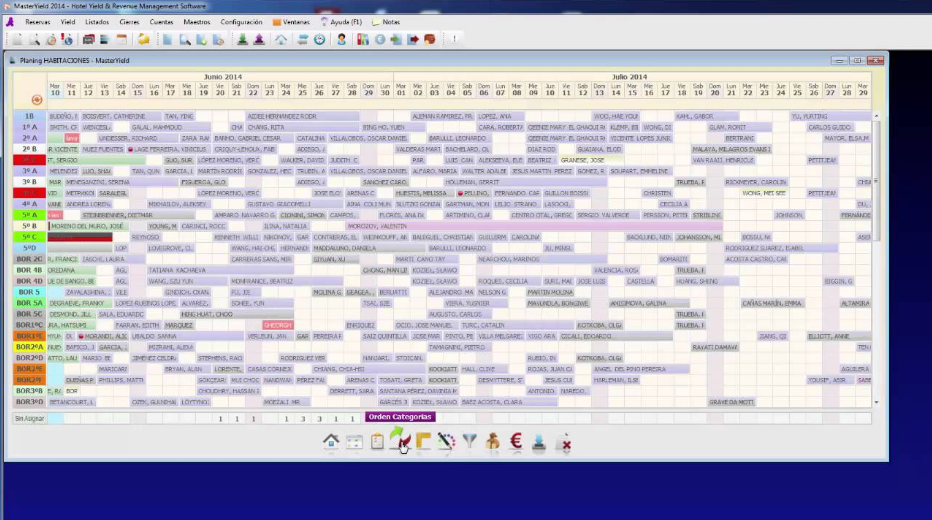
Task: Click the exclamation mark toolbar icon
Action: pos(454,39)
